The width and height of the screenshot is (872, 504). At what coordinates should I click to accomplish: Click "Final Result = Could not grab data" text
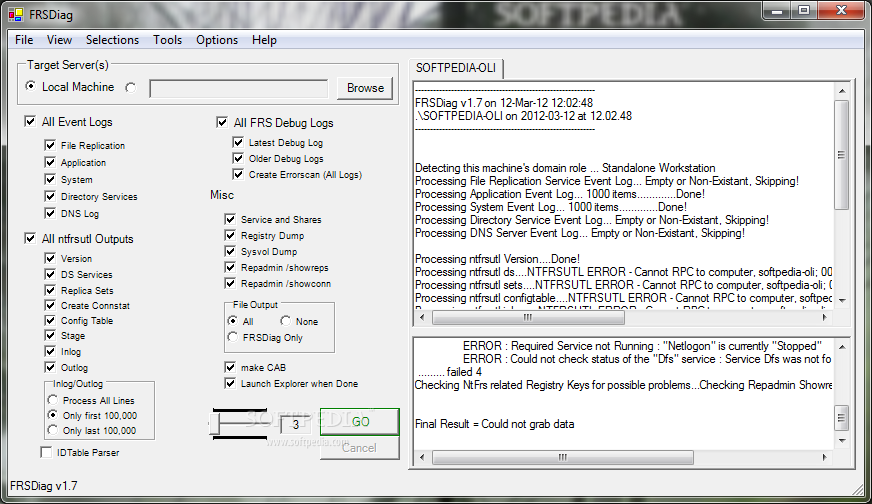tap(494, 424)
